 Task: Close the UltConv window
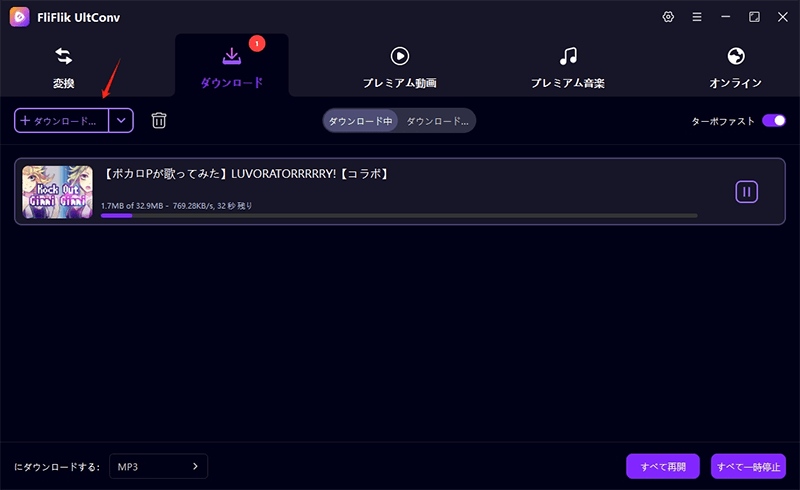point(783,17)
